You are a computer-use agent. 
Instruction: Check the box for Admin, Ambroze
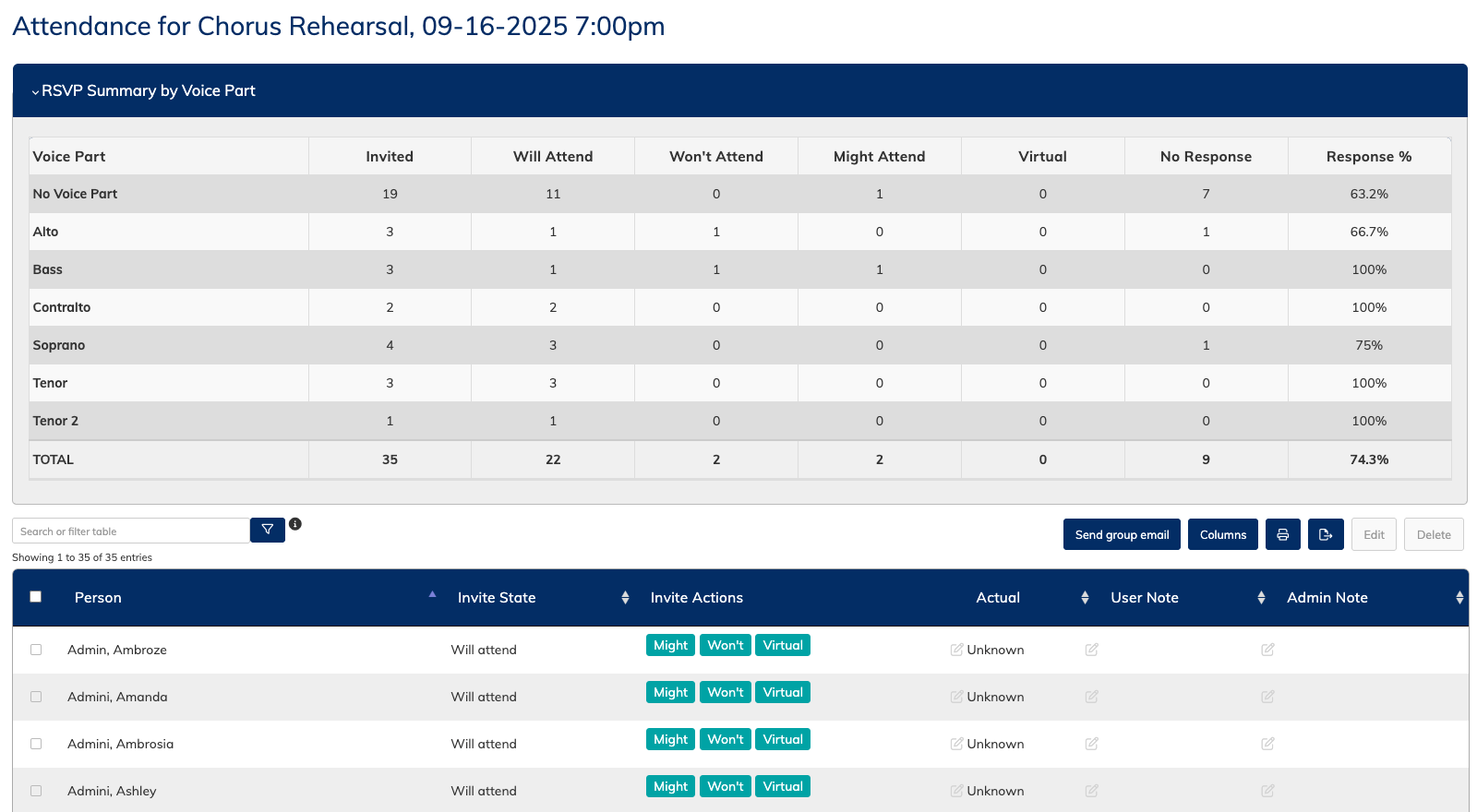point(36,650)
